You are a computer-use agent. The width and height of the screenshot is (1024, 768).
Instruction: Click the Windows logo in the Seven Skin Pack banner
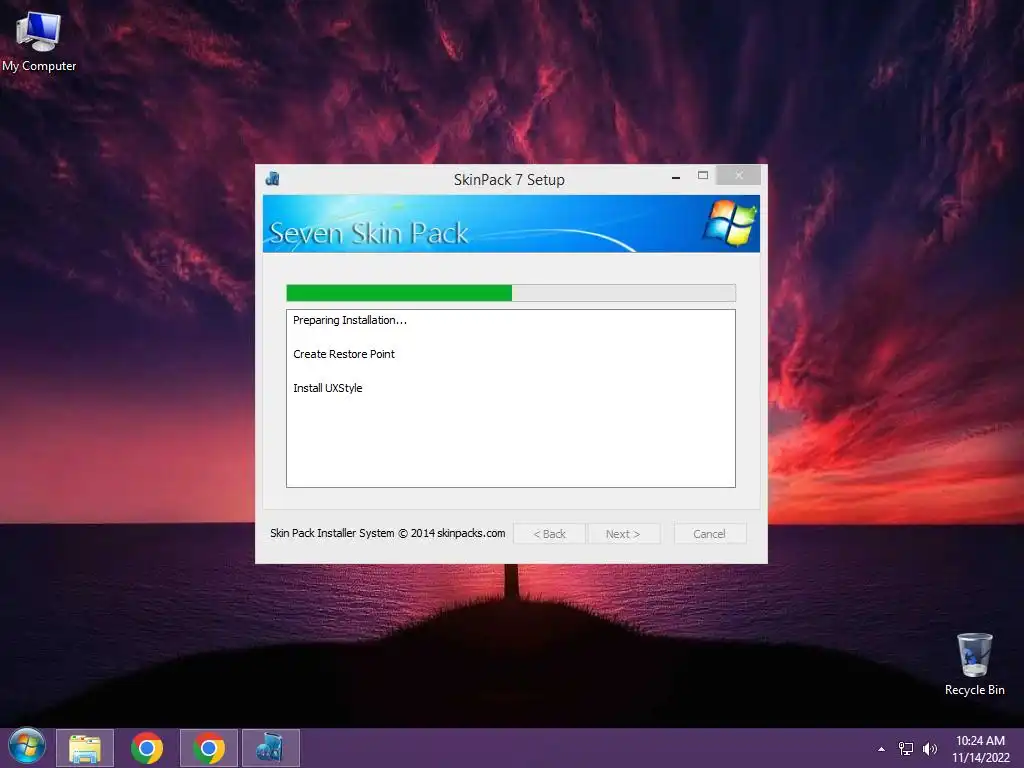[x=729, y=223]
